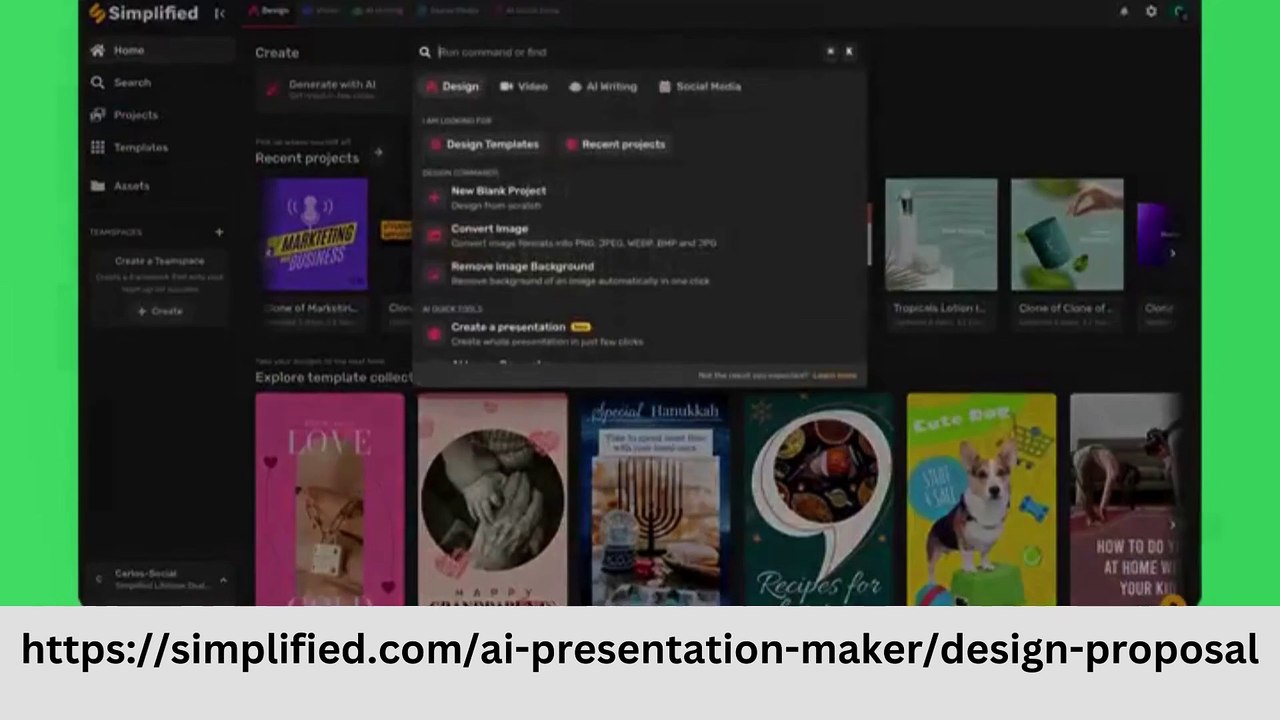Expand the Carlos-Social workspace switcher

point(223,579)
